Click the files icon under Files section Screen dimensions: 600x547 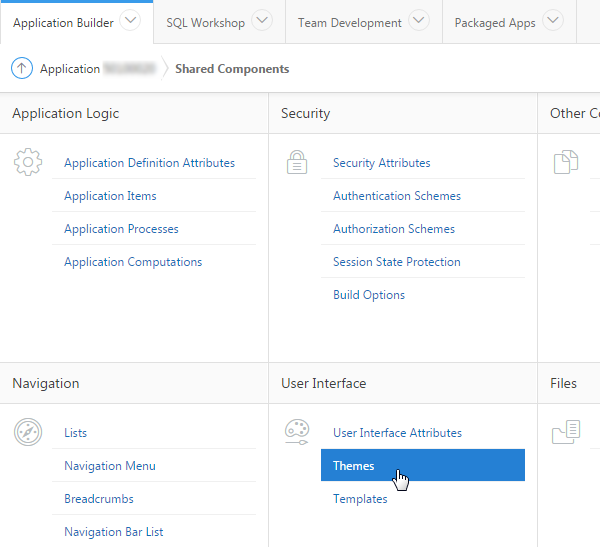click(566, 432)
